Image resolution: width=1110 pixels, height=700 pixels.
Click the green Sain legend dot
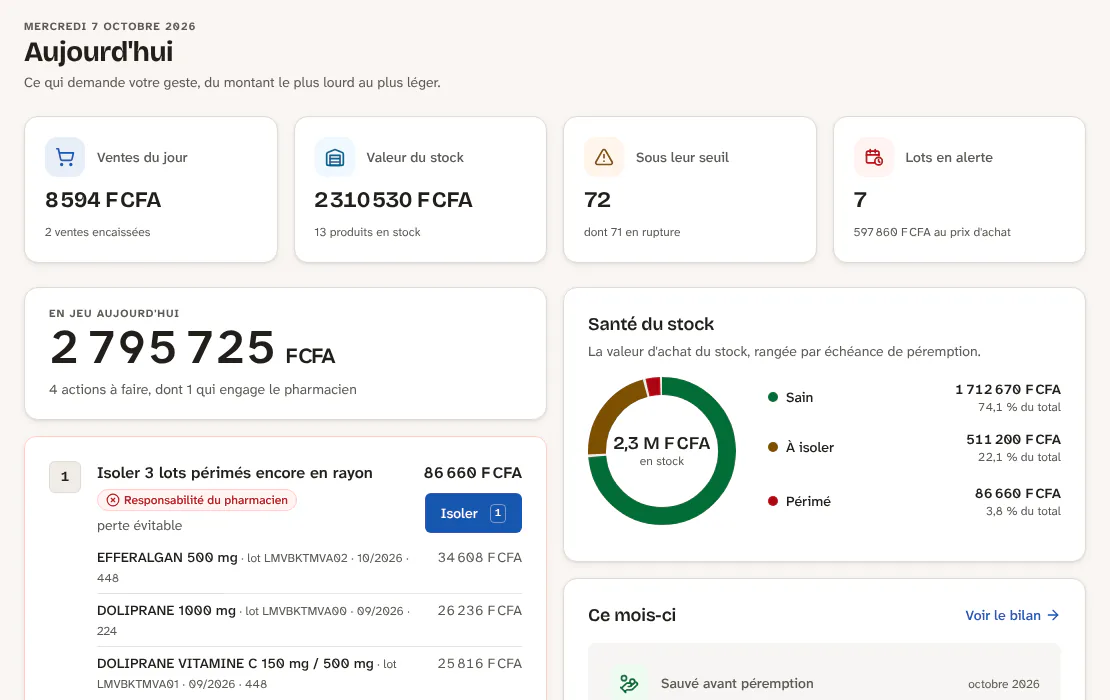coord(773,397)
